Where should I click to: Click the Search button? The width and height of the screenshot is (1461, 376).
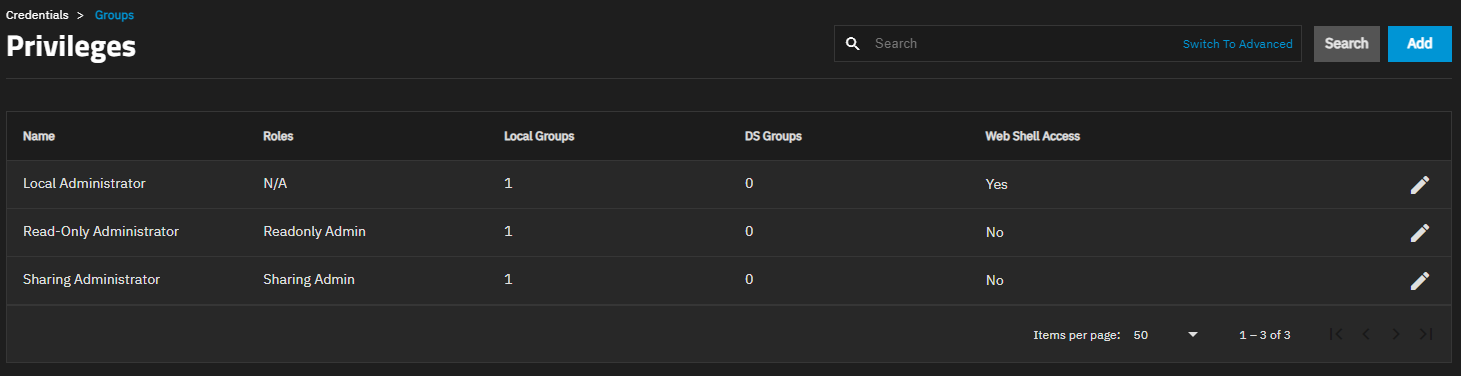point(1346,44)
